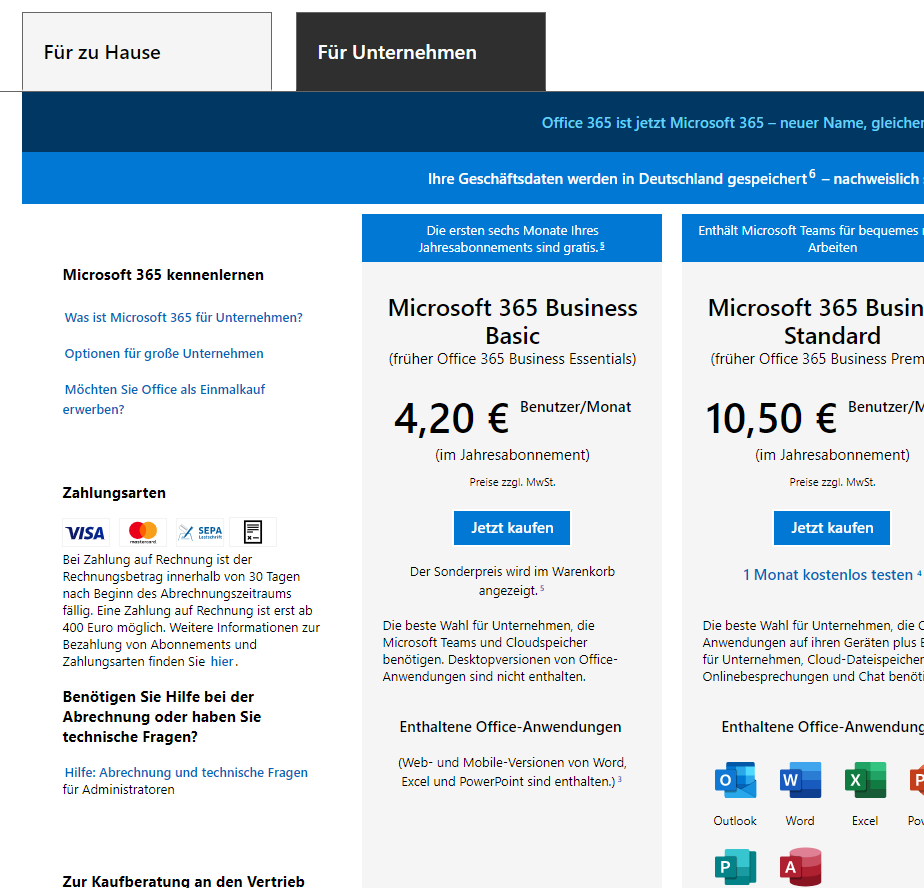This screenshot has width=924, height=888.
Task: Click '(früher Office 365 Business Essentials)' text
Action: point(512,359)
